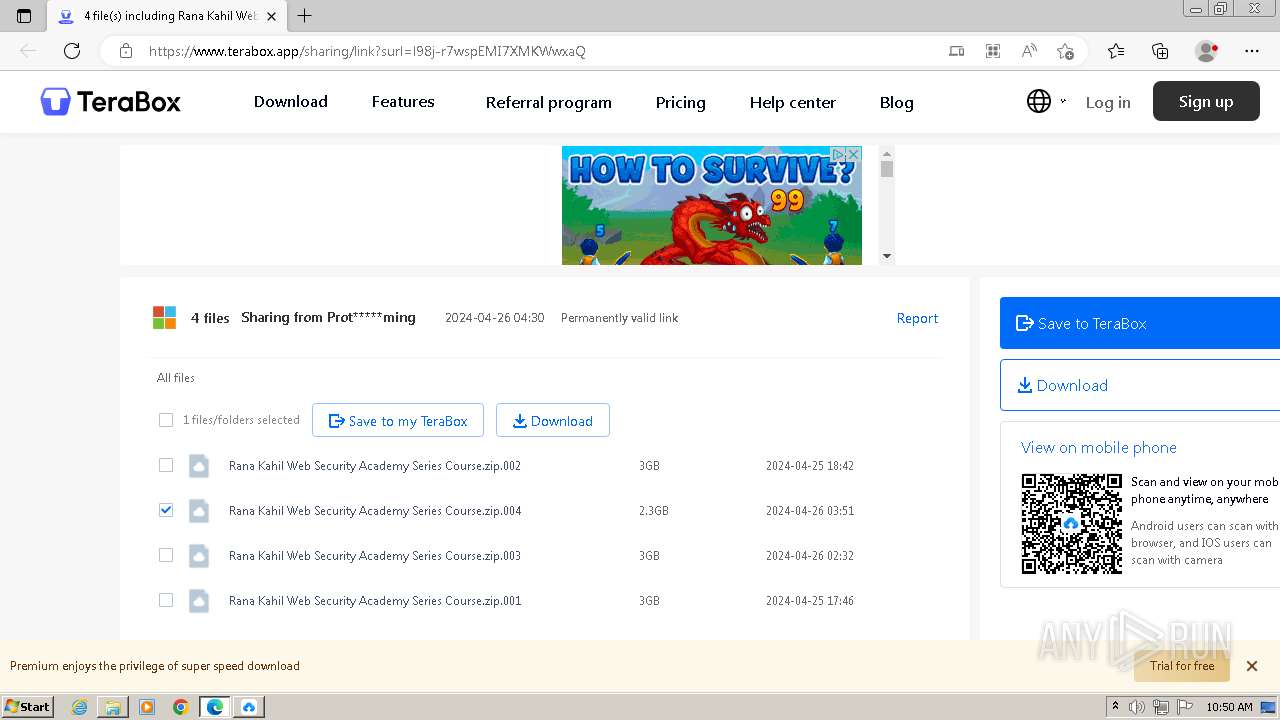Open browser Settings and more menu
The height and width of the screenshot is (720, 1280).
(x=1252, y=51)
